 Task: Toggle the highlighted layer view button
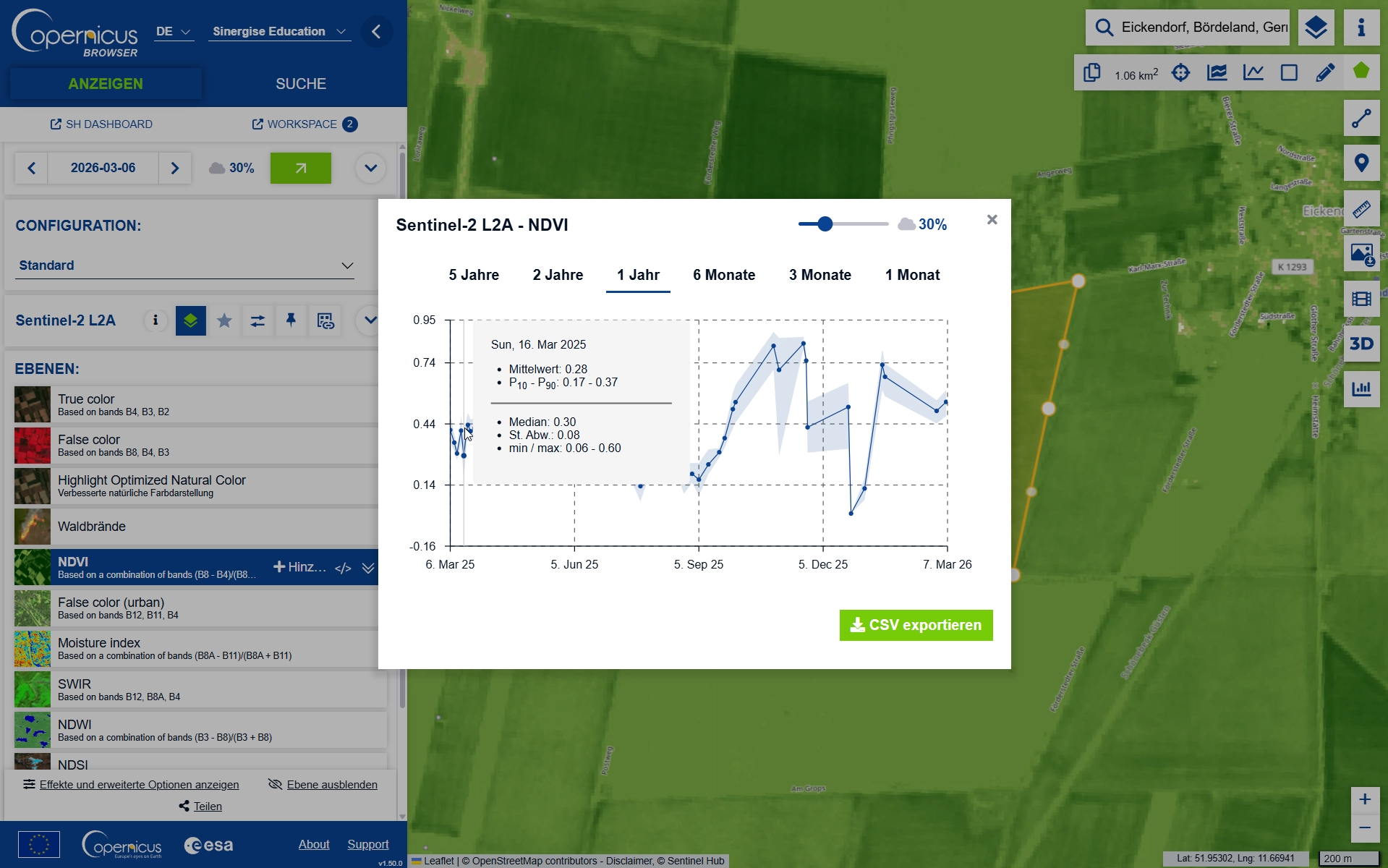(191, 320)
